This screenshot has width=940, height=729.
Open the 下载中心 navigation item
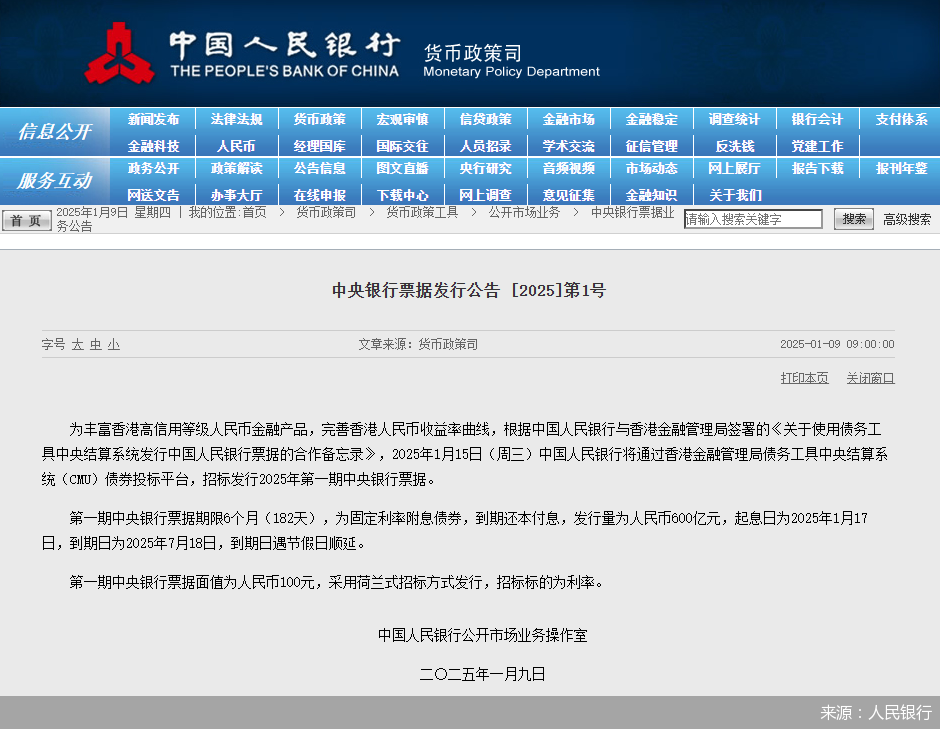point(402,195)
